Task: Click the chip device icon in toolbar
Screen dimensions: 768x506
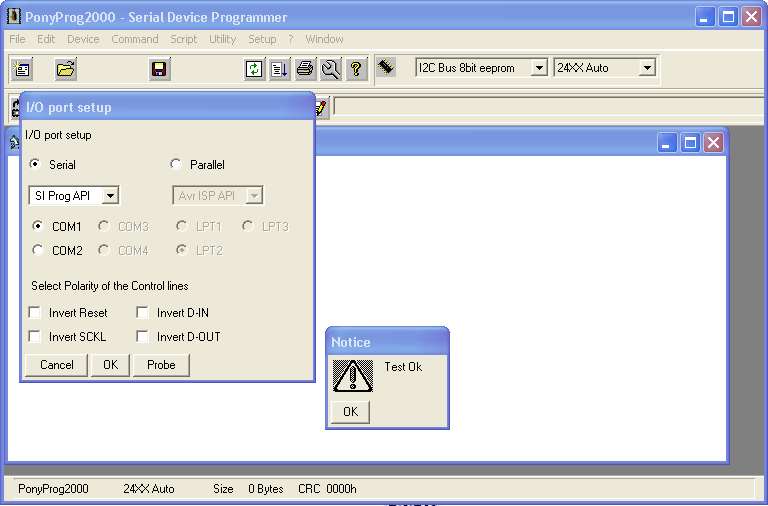Action: pyautogui.click(x=386, y=67)
